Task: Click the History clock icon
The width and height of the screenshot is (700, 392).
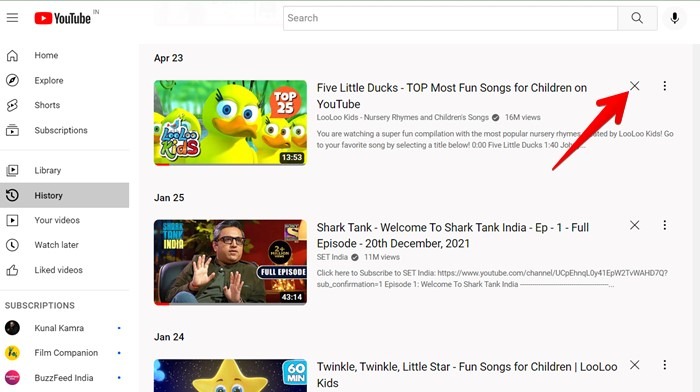Action: [12, 195]
